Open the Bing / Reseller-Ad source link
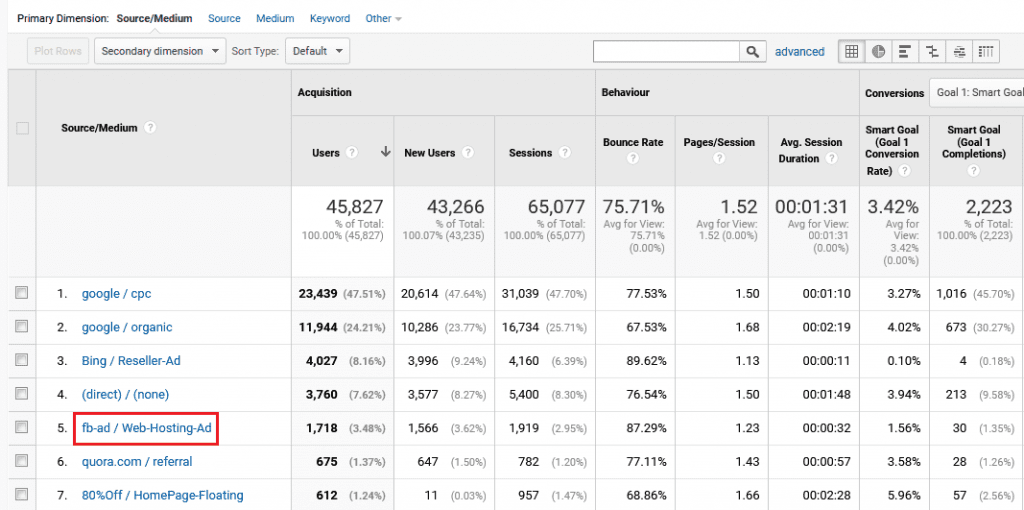Image resolution: width=1024 pixels, height=510 pixels. pos(131,361)
